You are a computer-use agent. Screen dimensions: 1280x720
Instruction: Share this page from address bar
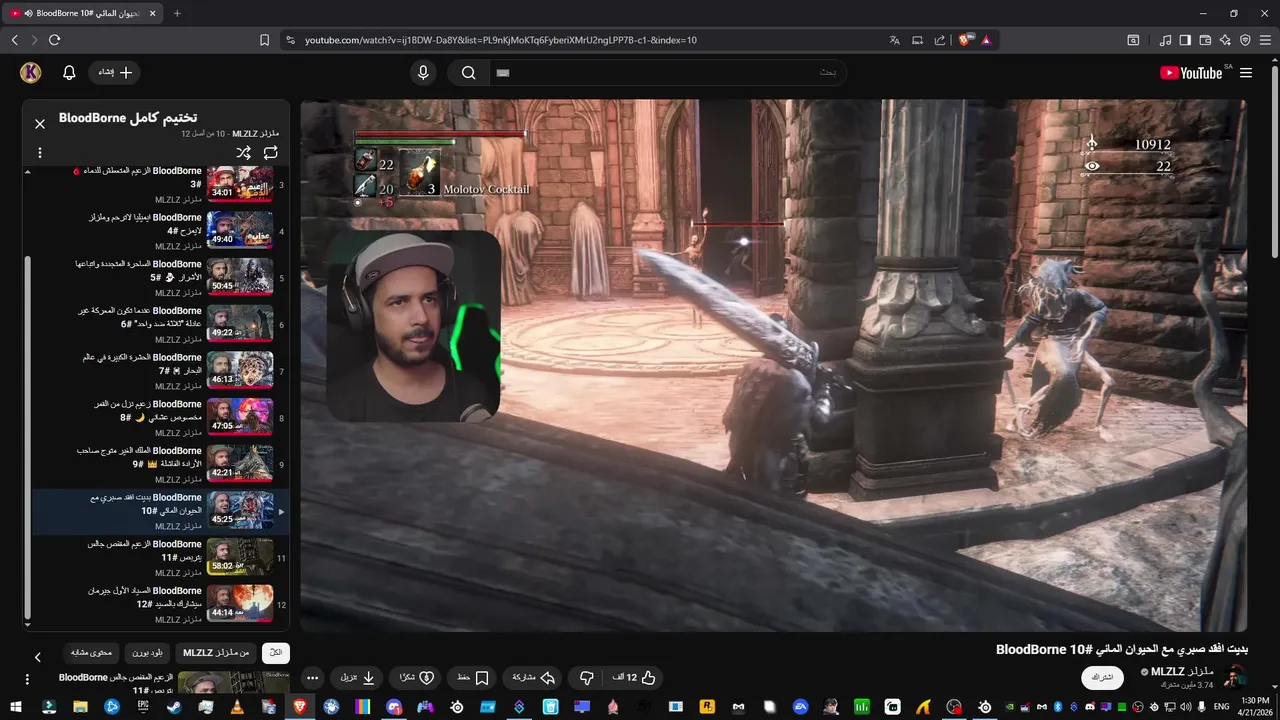pos(940,40)
